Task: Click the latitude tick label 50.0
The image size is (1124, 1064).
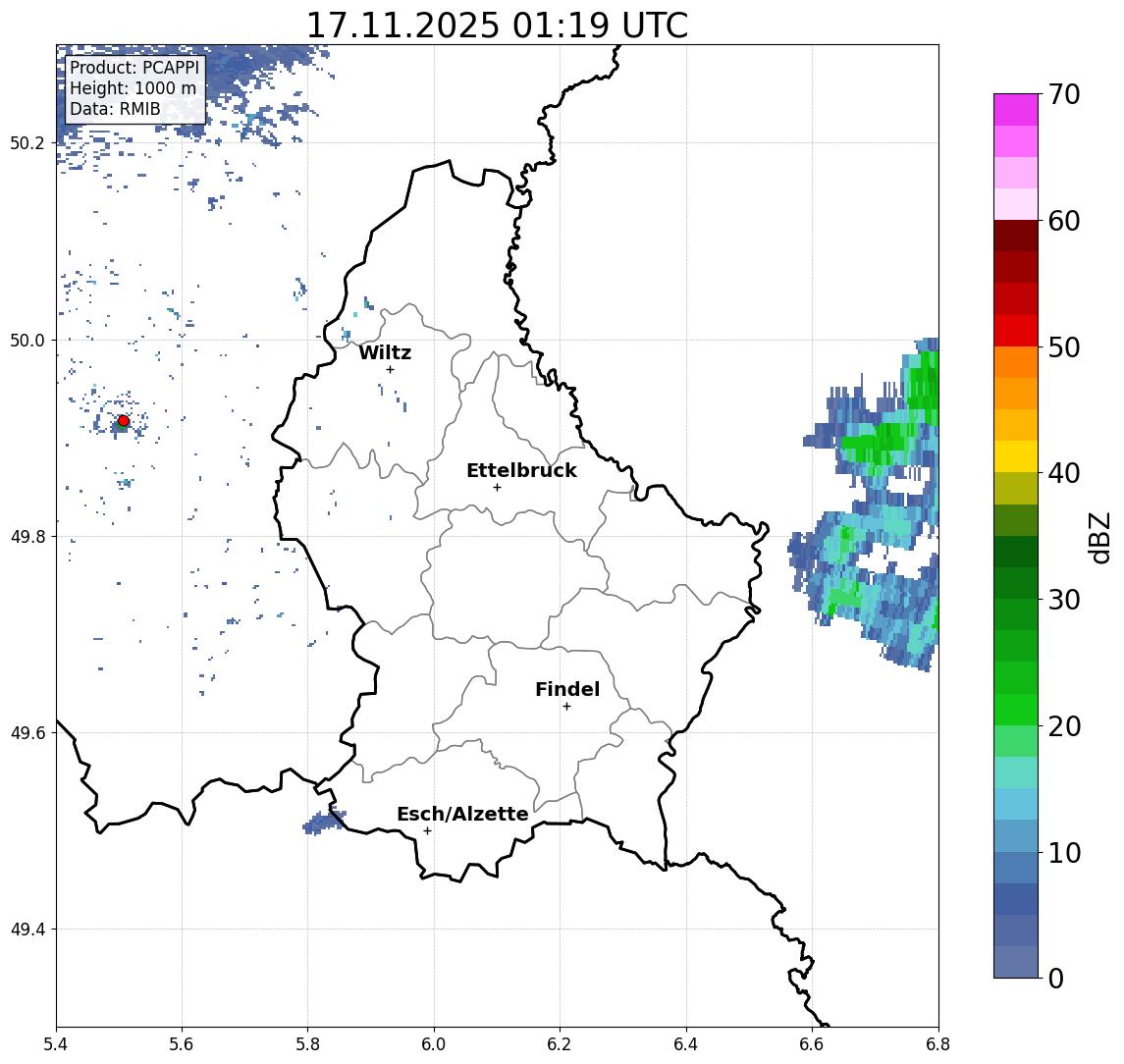Action: coord(27,340)
